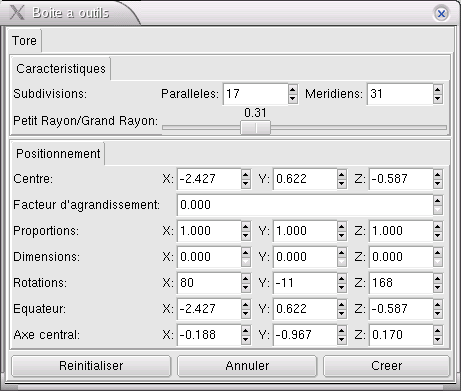Decrement the Axe central Y value

pos(342,340)
